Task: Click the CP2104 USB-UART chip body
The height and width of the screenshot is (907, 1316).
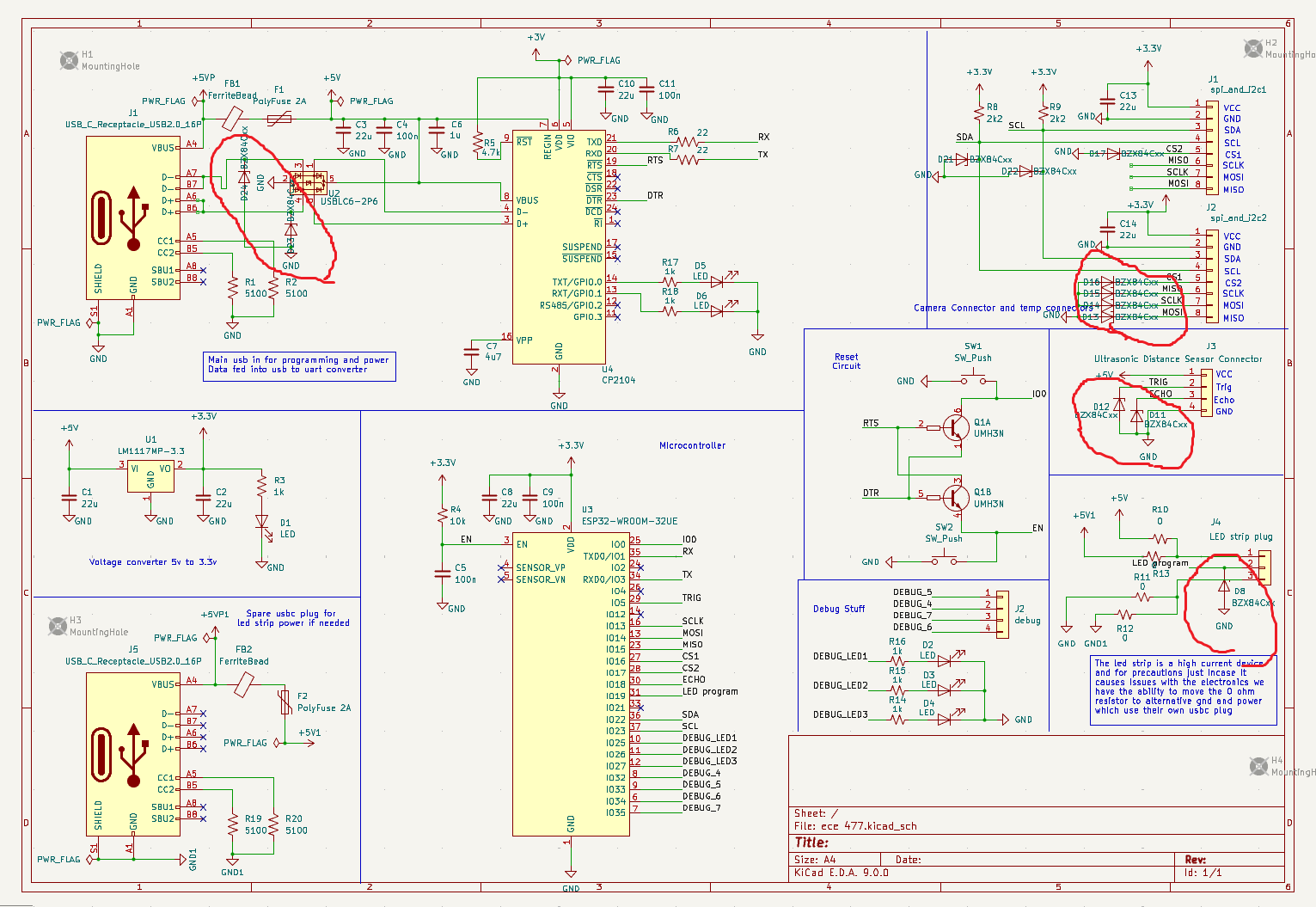Action: 559,249
